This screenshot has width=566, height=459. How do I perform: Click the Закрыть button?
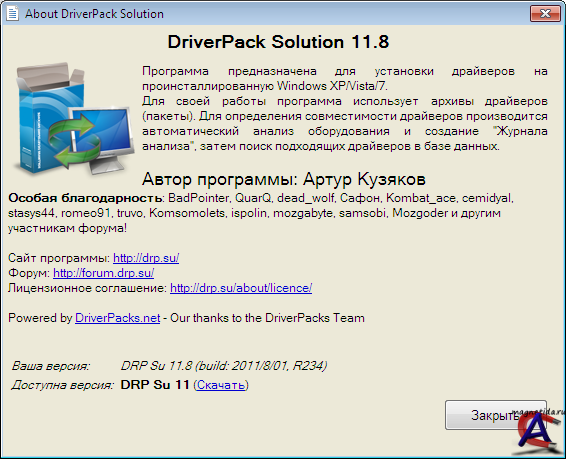coord(496,415)
